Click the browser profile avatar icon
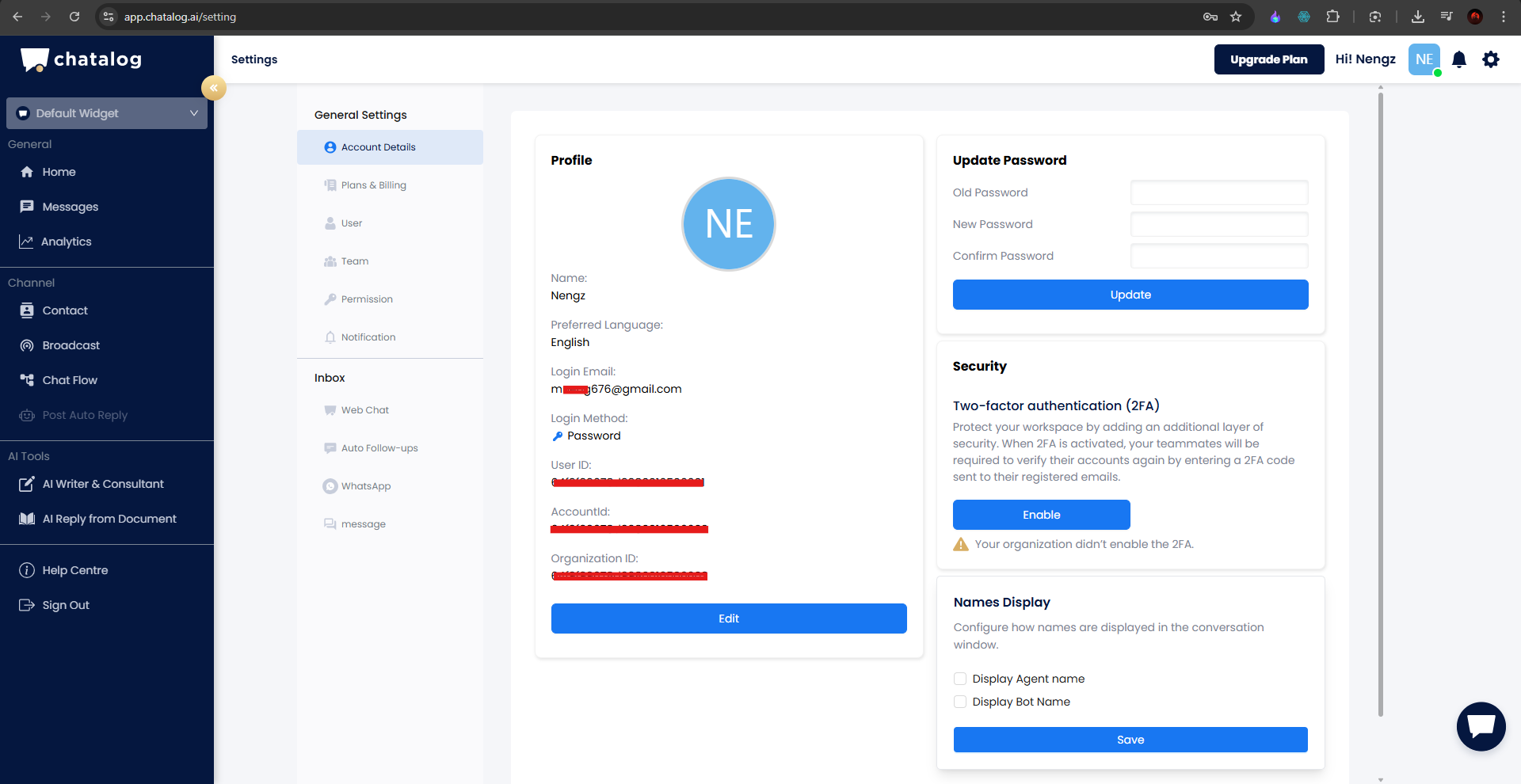Viewport: 1521px width, 784px height. (x=1475, y=17)
